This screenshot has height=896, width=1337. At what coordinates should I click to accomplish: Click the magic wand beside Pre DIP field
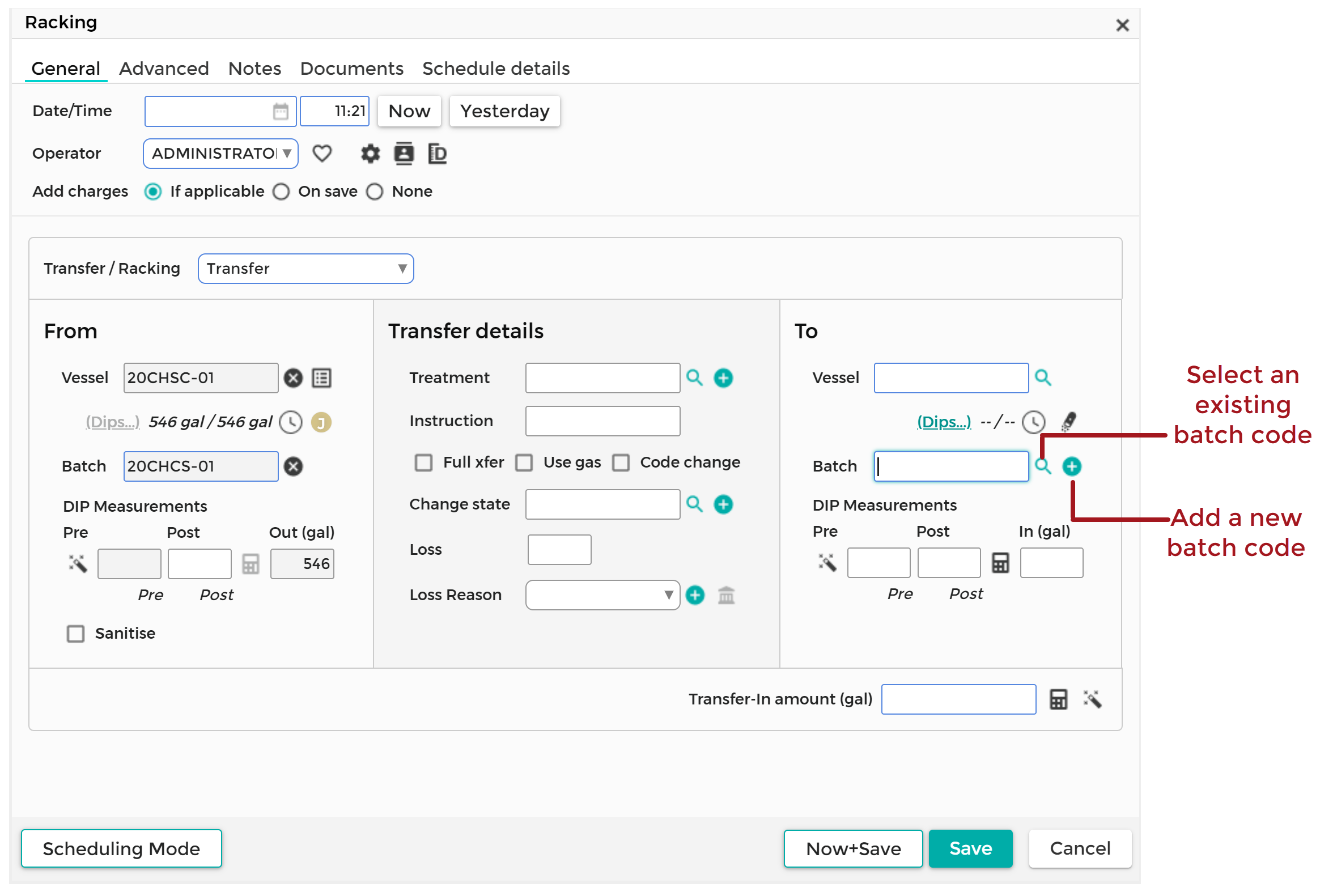click(78, 563)
